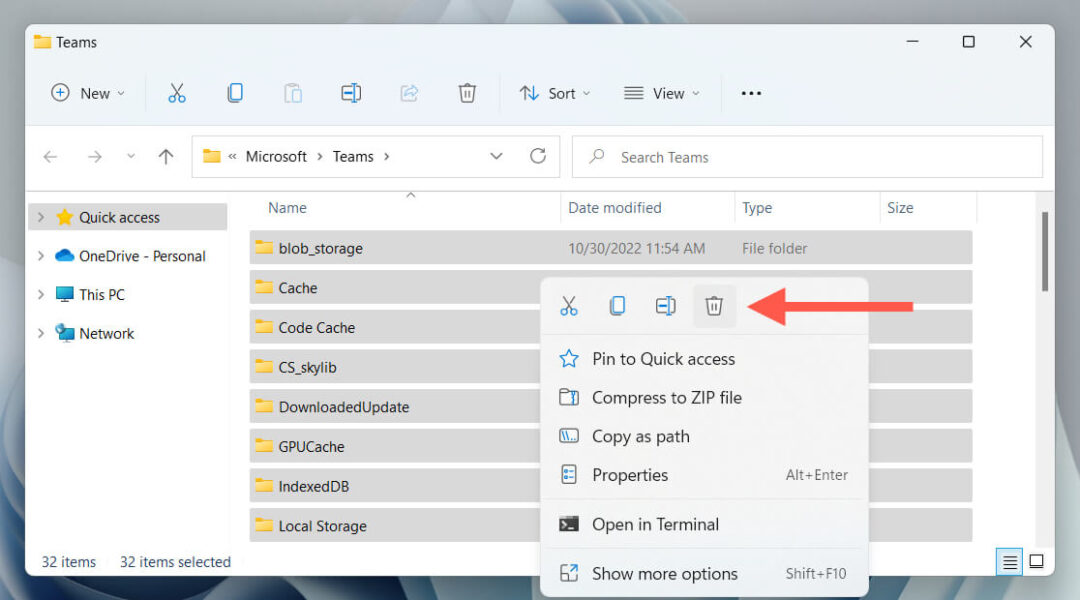Select the Copy icon in the context menu
Image resolution: width=1080 pixels, height=600 pixels.
click(617, 305)
